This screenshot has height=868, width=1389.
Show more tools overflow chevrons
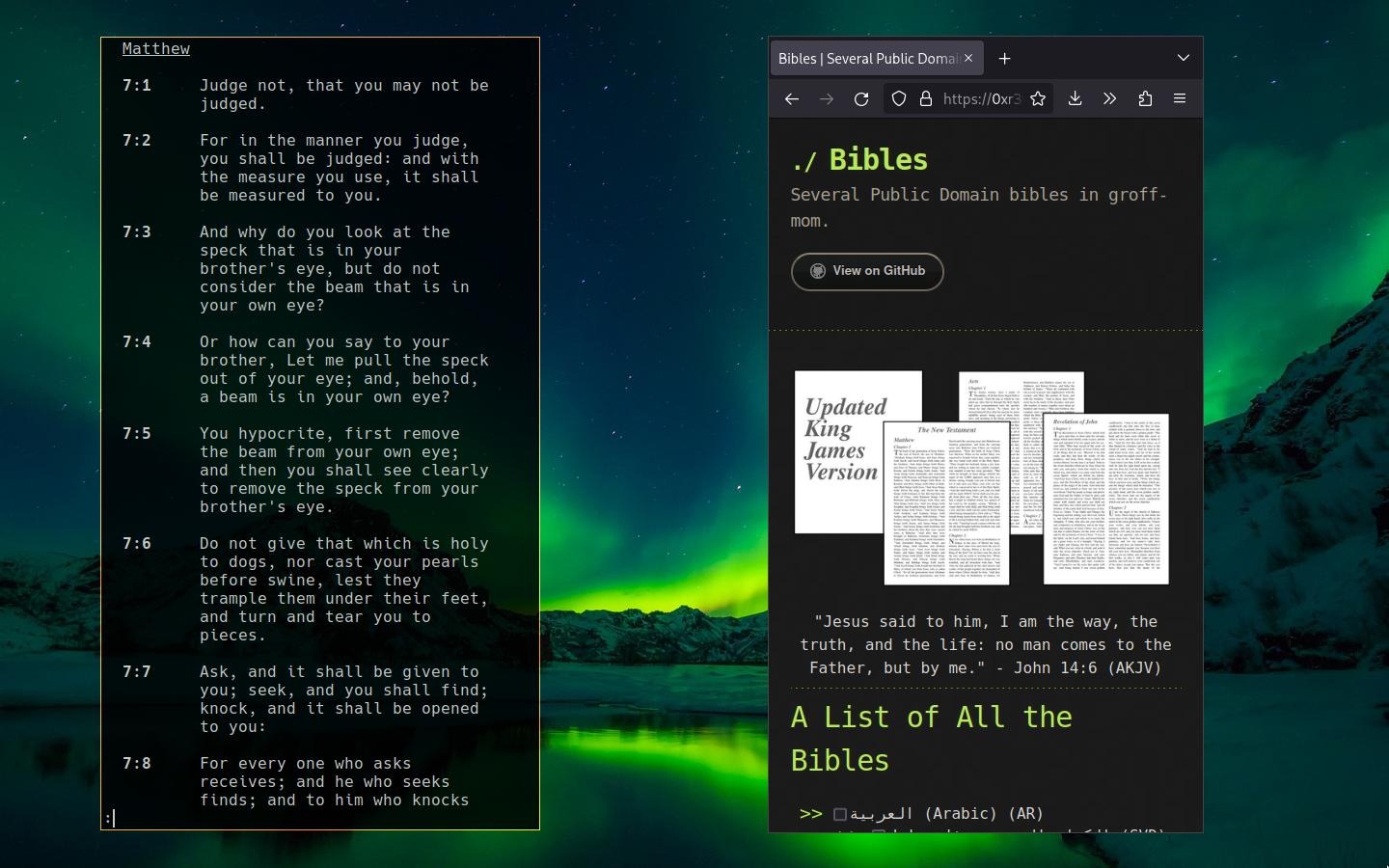tap(1110, 98)
